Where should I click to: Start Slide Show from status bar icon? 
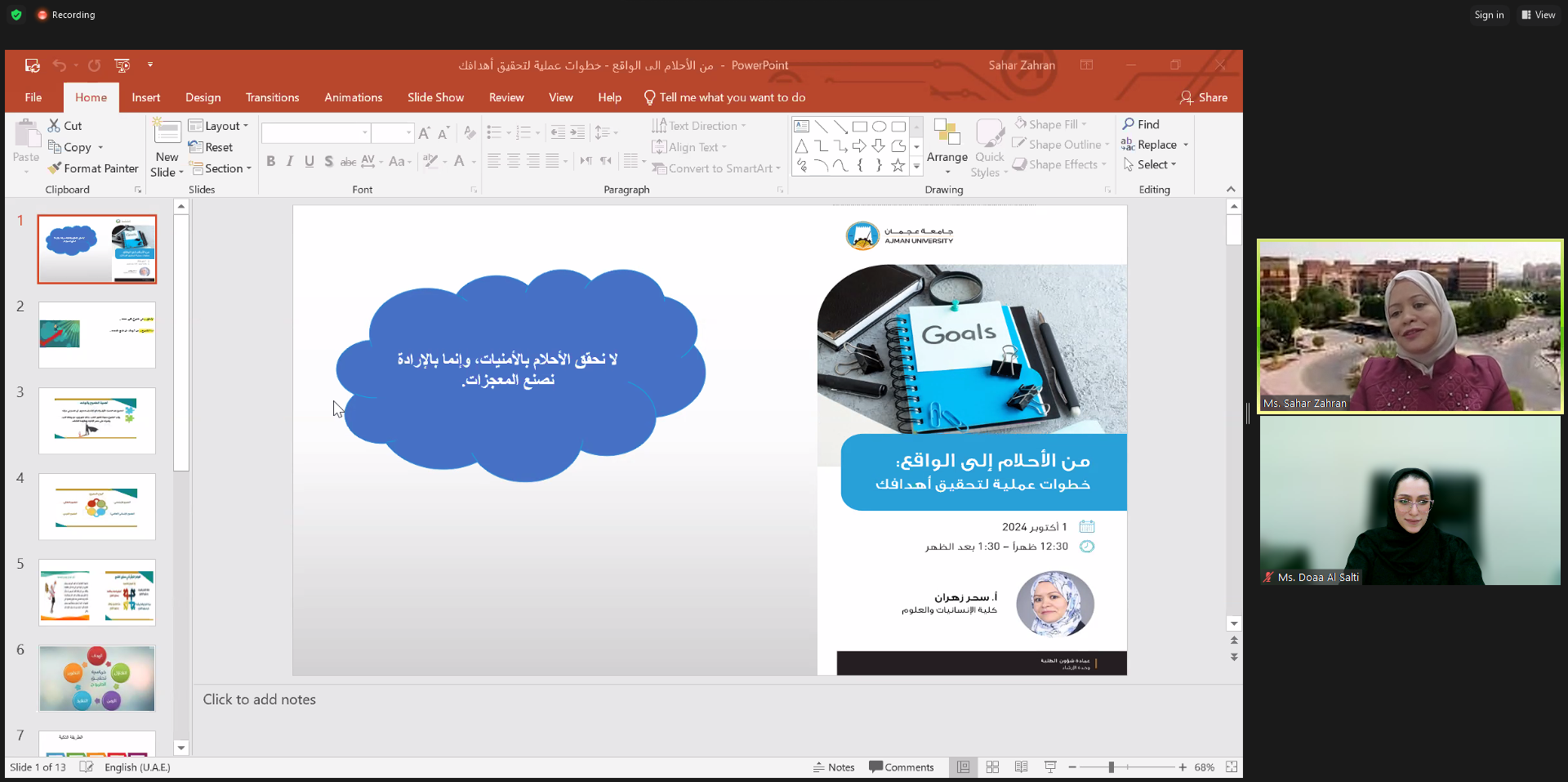[x=1050, y=767]
